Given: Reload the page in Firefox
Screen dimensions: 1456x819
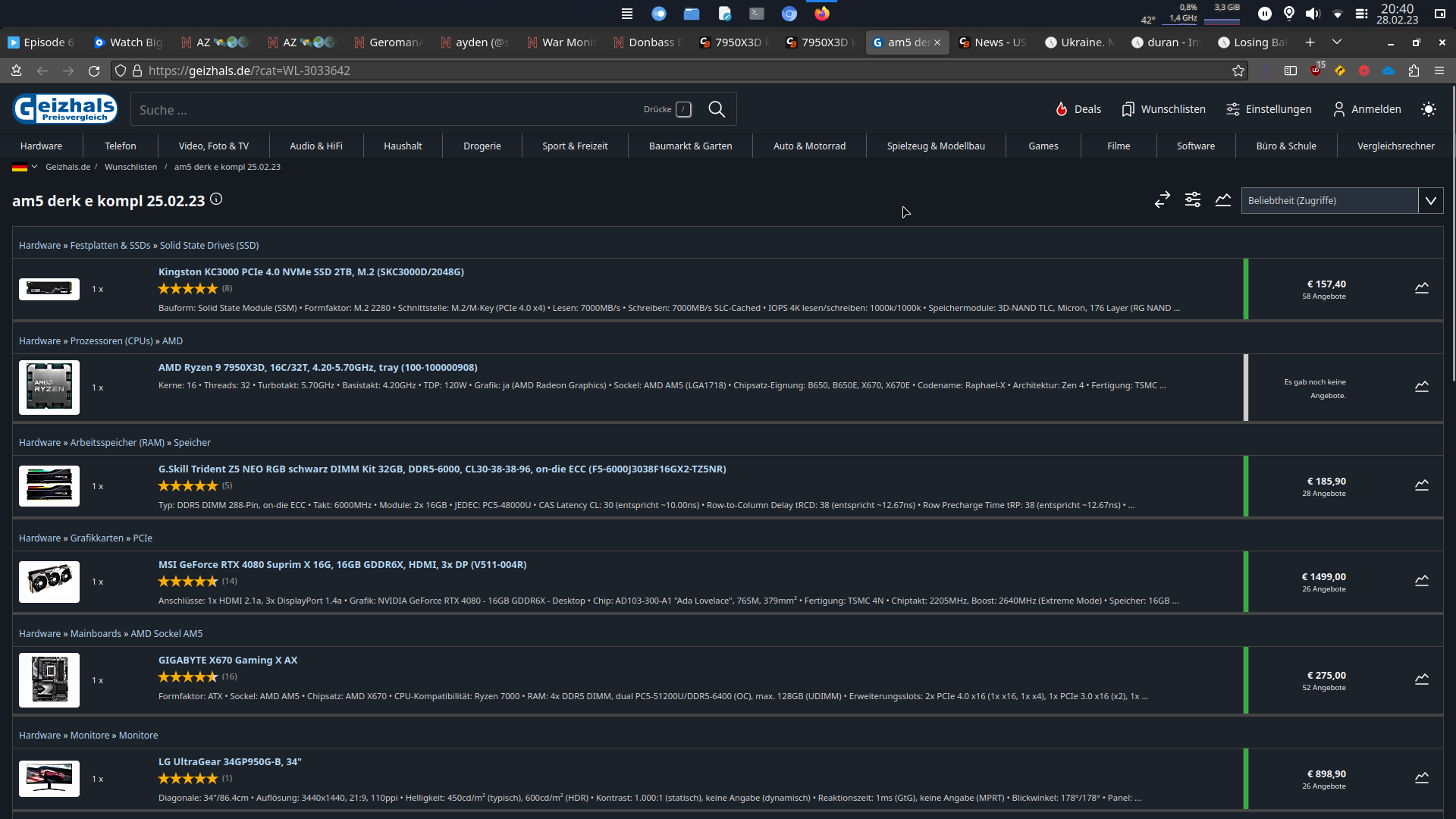Looking at the screenshot, I should [x=94, y=71].
